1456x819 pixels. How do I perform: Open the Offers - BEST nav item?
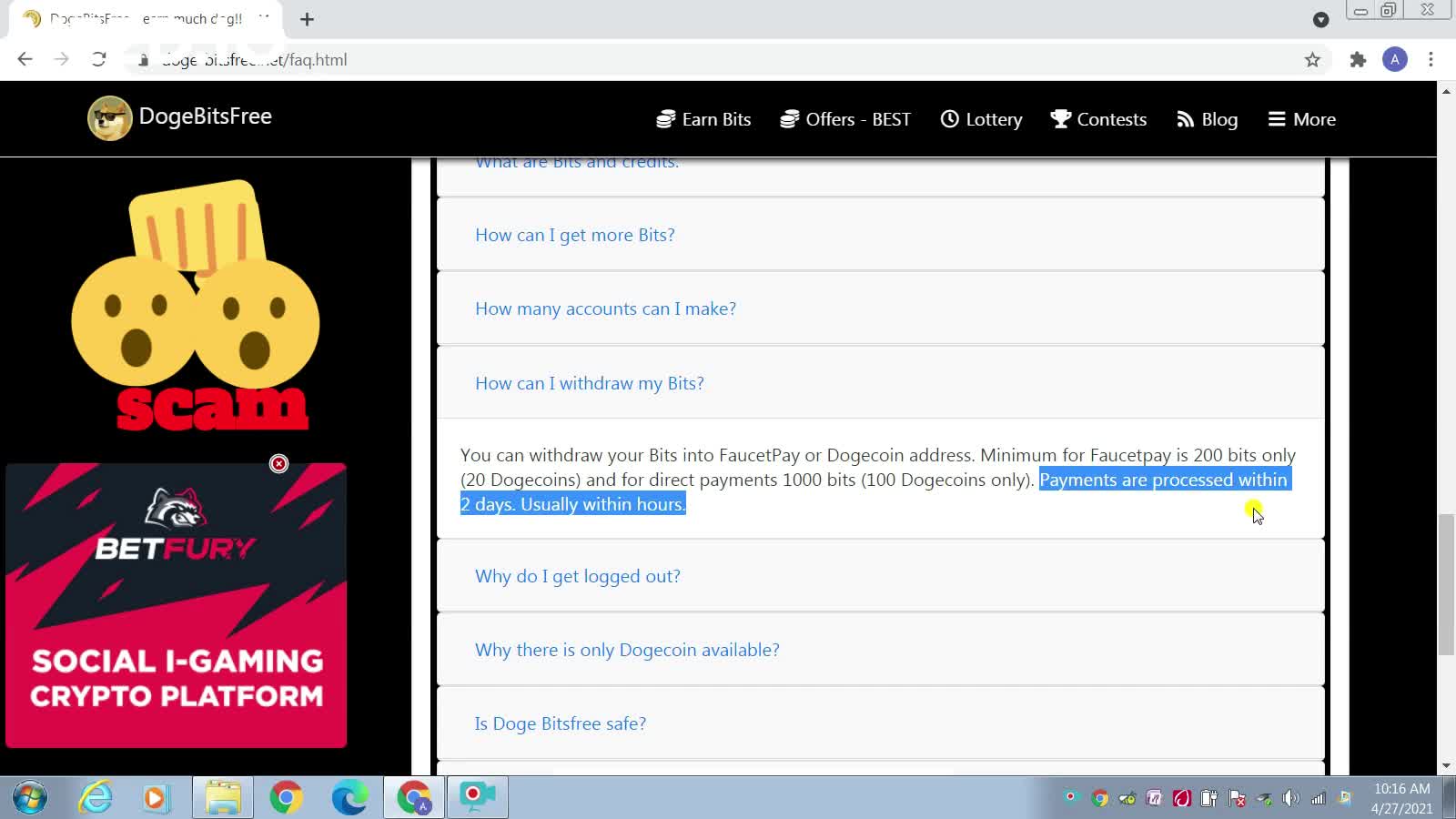(x=845, y=119)
